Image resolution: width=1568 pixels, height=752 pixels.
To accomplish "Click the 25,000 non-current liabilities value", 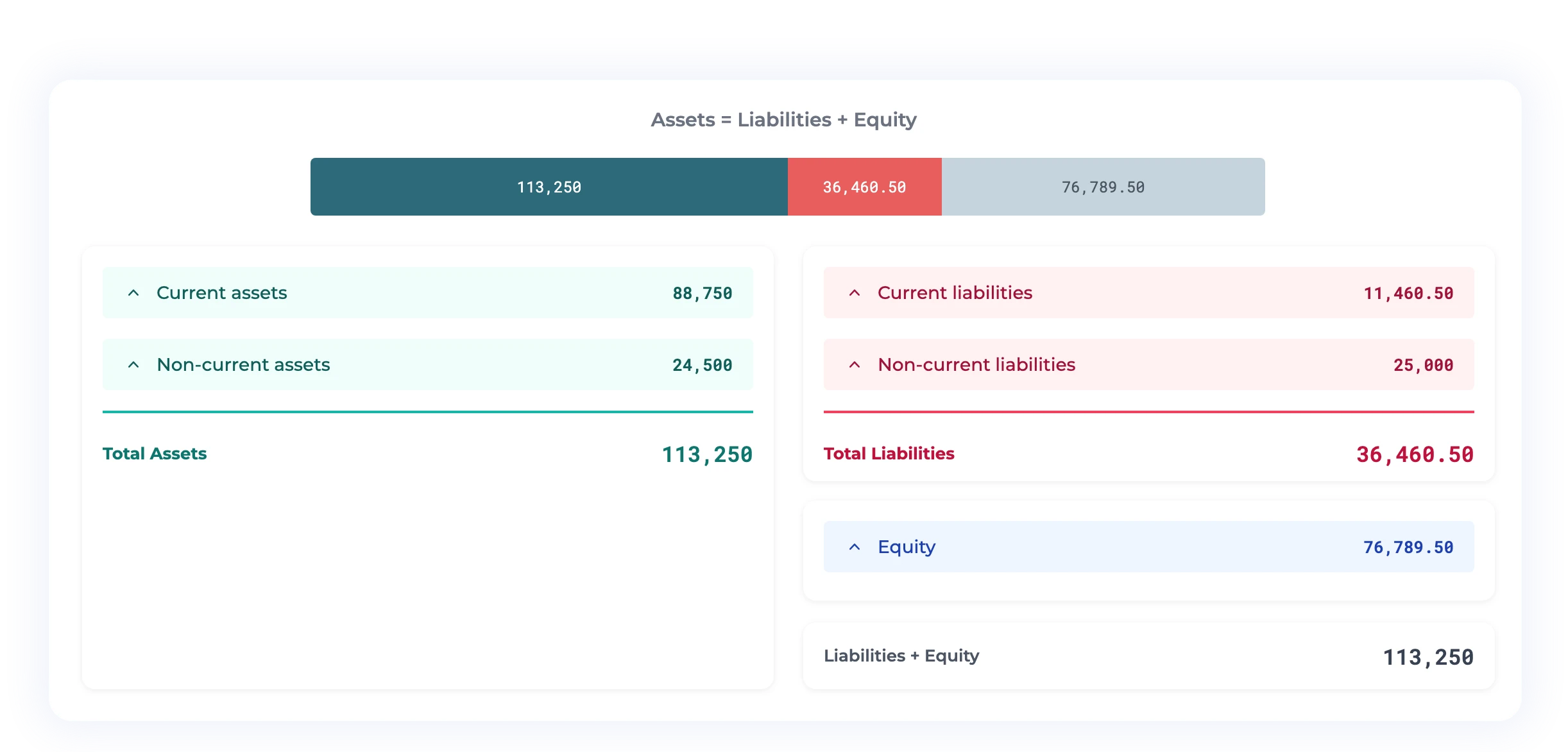I will tap(1424, 366).
